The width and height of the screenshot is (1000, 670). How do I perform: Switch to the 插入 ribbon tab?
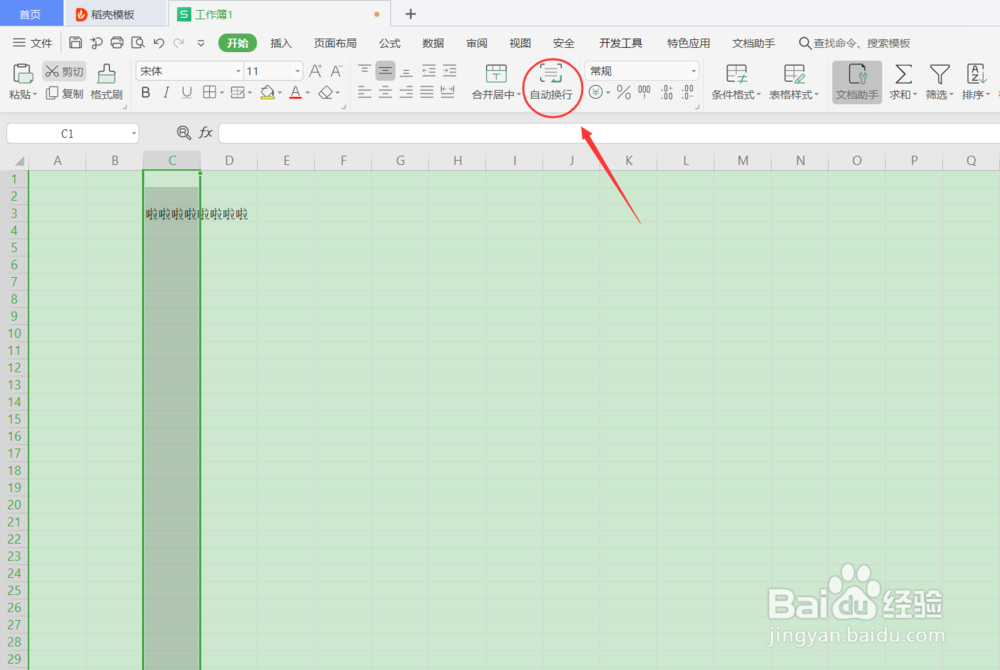tap(280, 43)
